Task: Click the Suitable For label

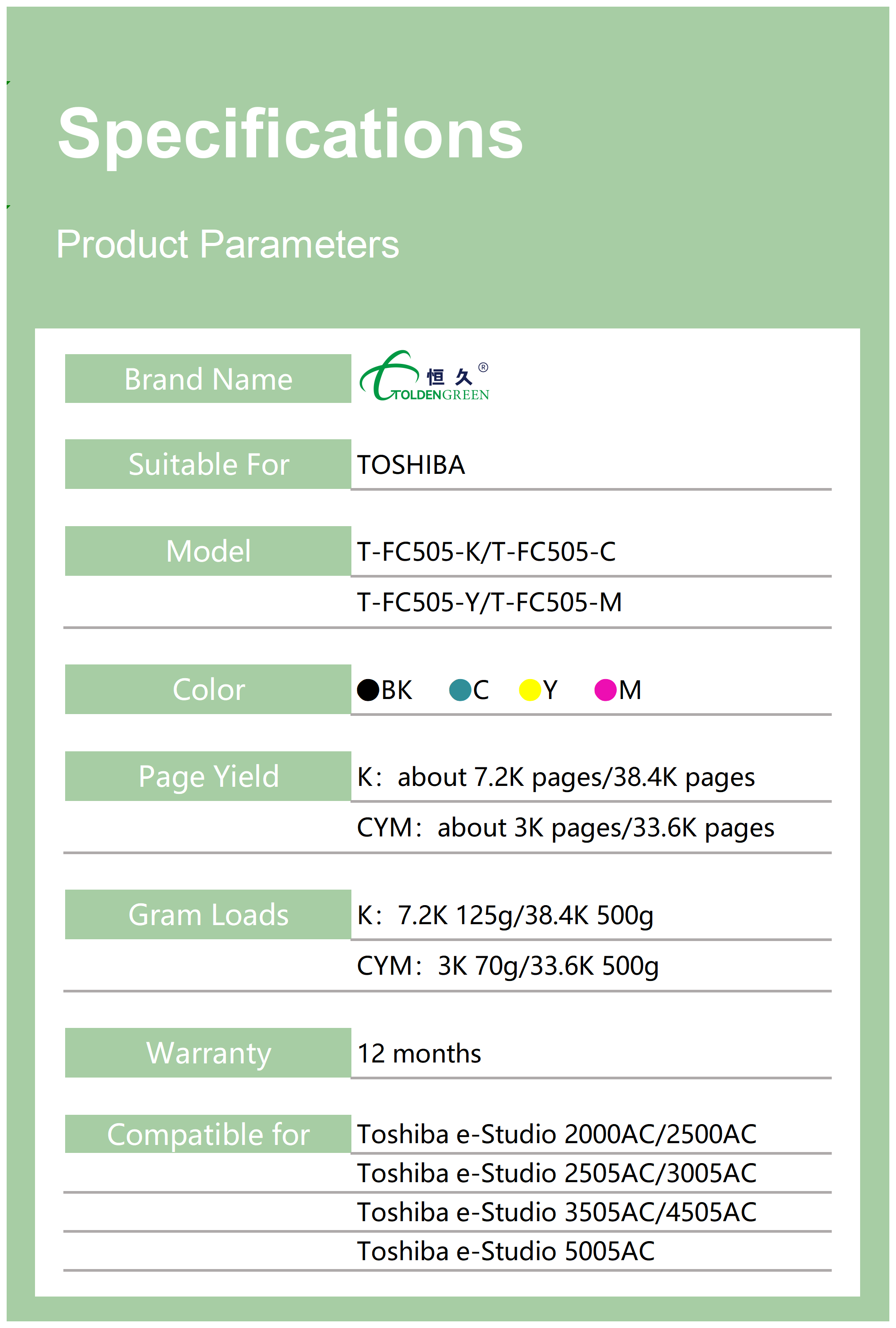Action: coord(208,464)
